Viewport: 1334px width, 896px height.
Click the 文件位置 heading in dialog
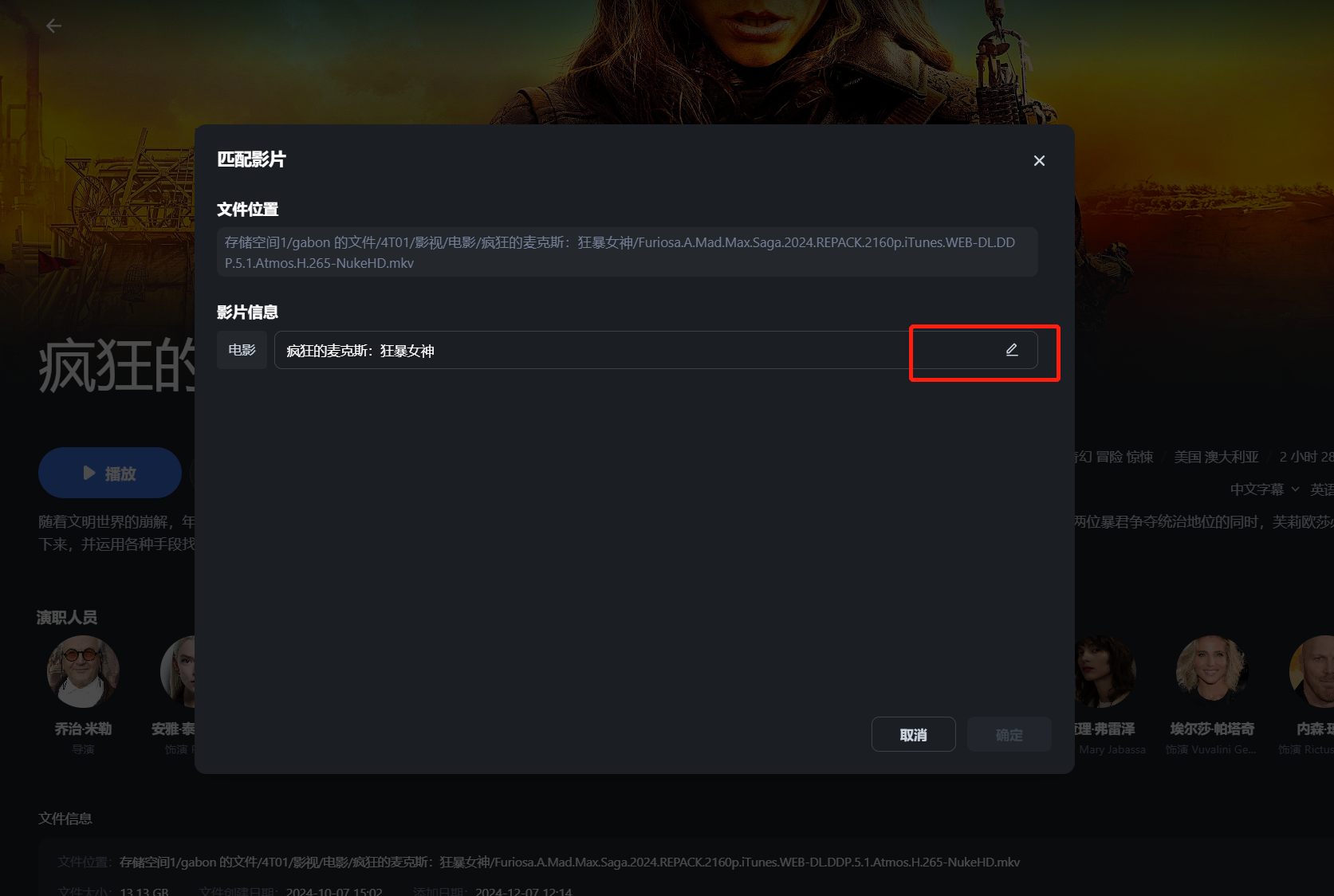(247, 209)
